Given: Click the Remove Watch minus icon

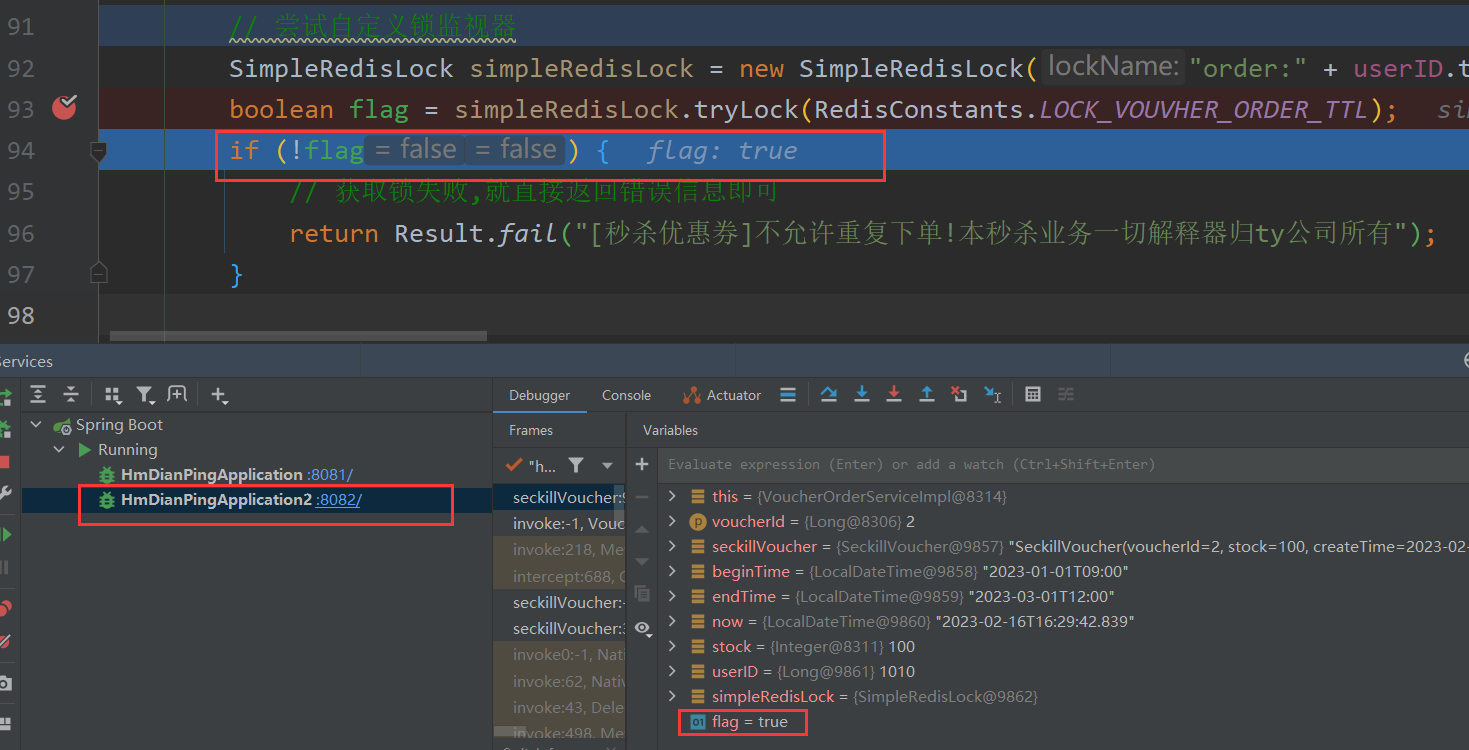Looking at the screenshot, I should [642, 497].
